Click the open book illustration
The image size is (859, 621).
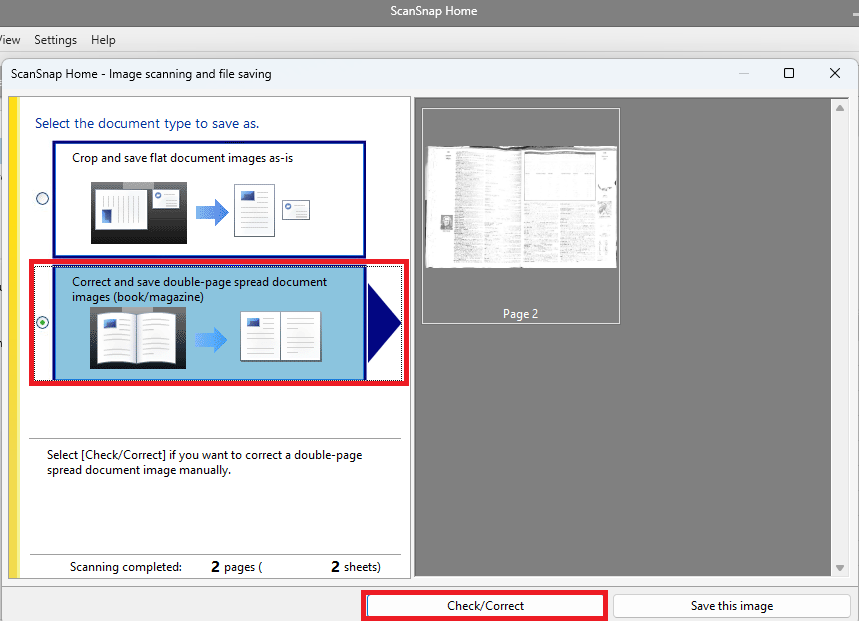point(137,338)
